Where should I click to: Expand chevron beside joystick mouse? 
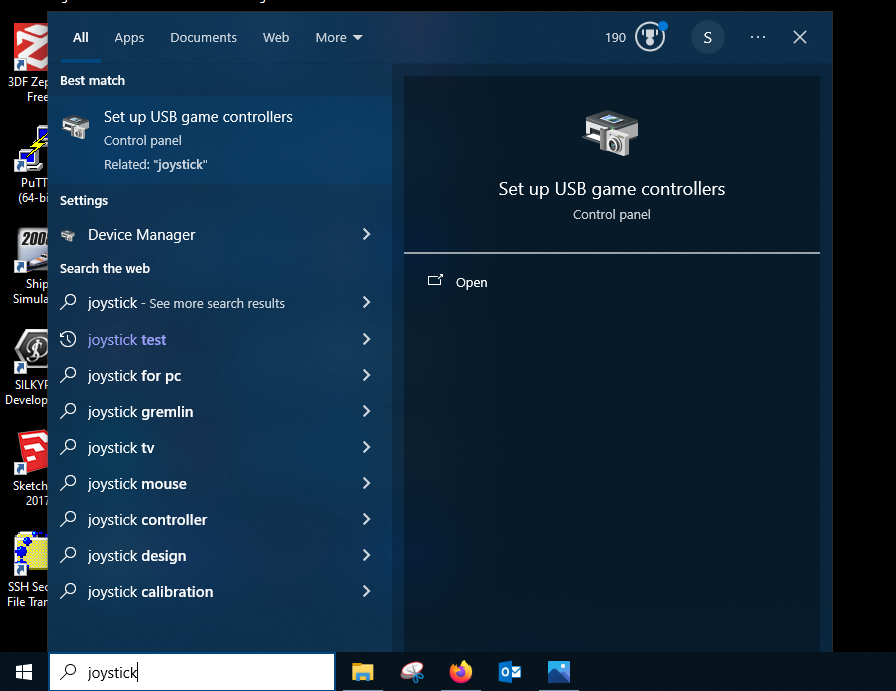coord(366,484)
